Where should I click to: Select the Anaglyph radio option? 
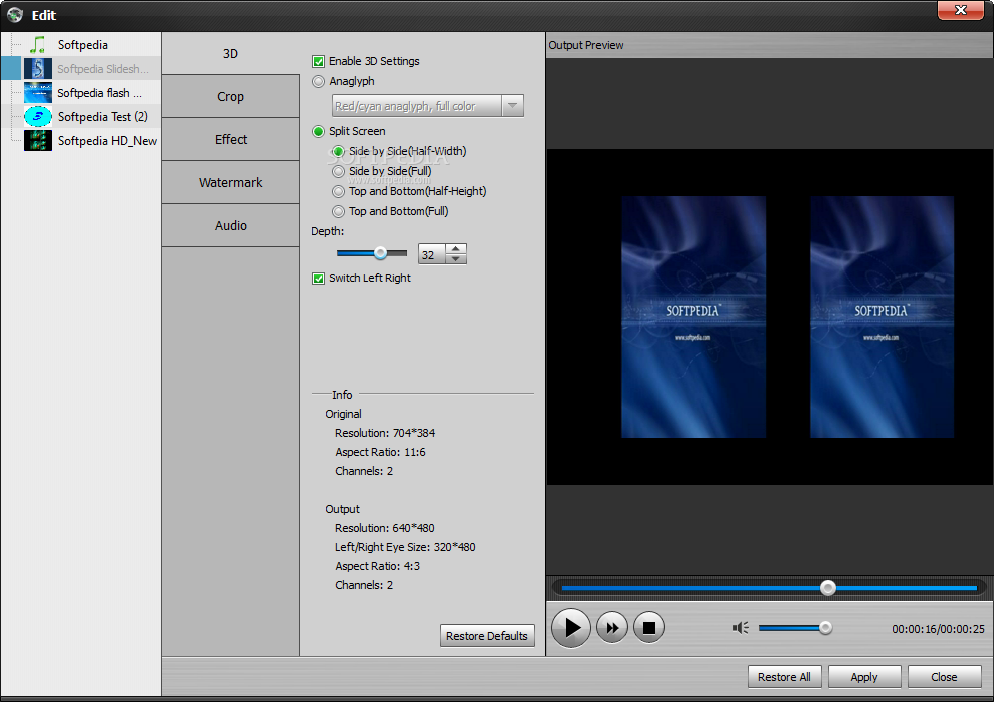click(x=318, y=81)
